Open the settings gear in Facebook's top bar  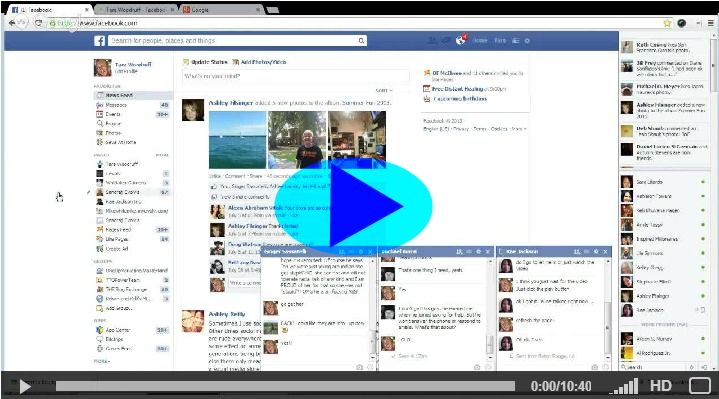[527, 41]
